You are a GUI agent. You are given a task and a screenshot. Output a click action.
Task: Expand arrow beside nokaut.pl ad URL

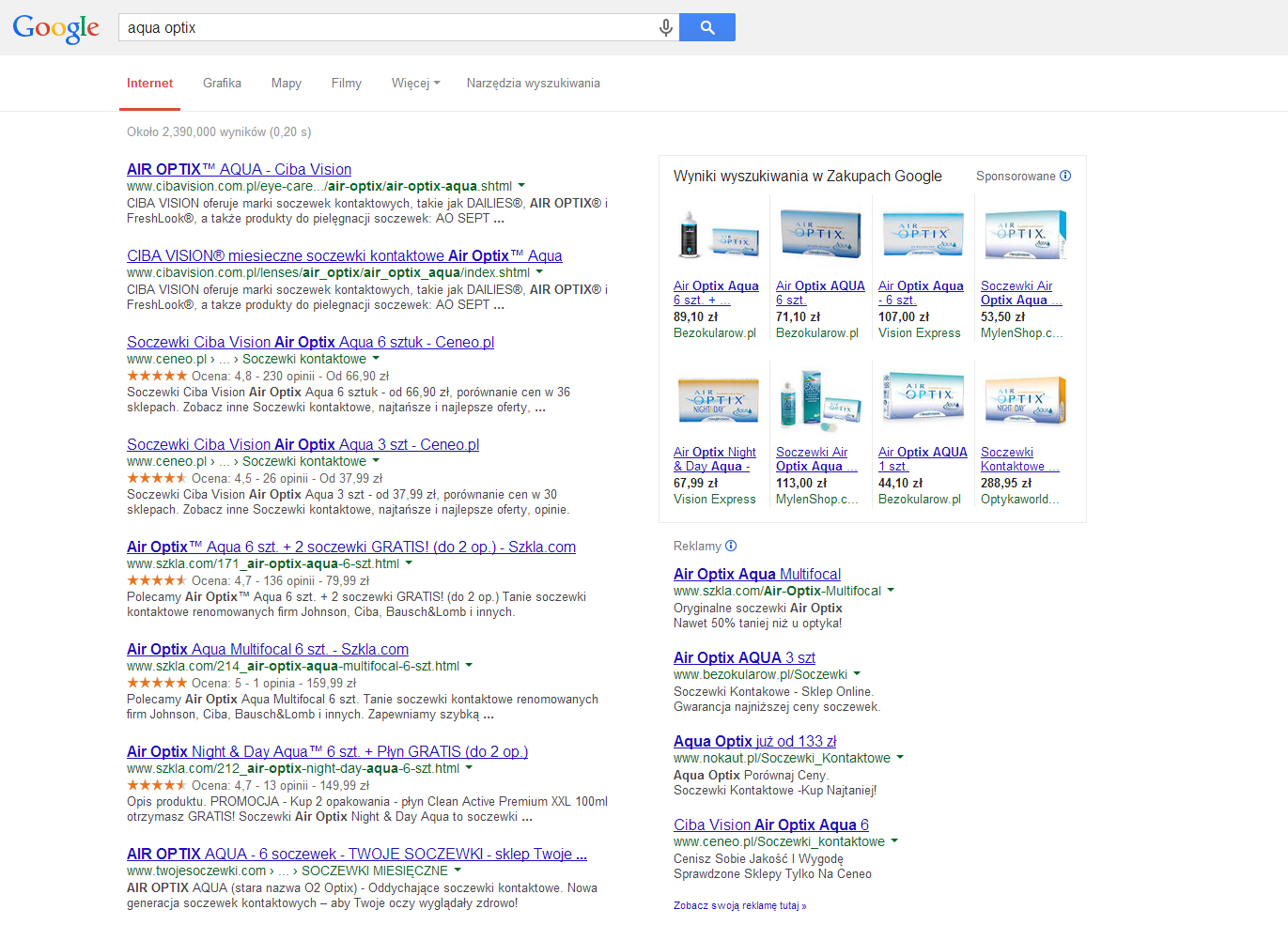(x=900, y=757)
